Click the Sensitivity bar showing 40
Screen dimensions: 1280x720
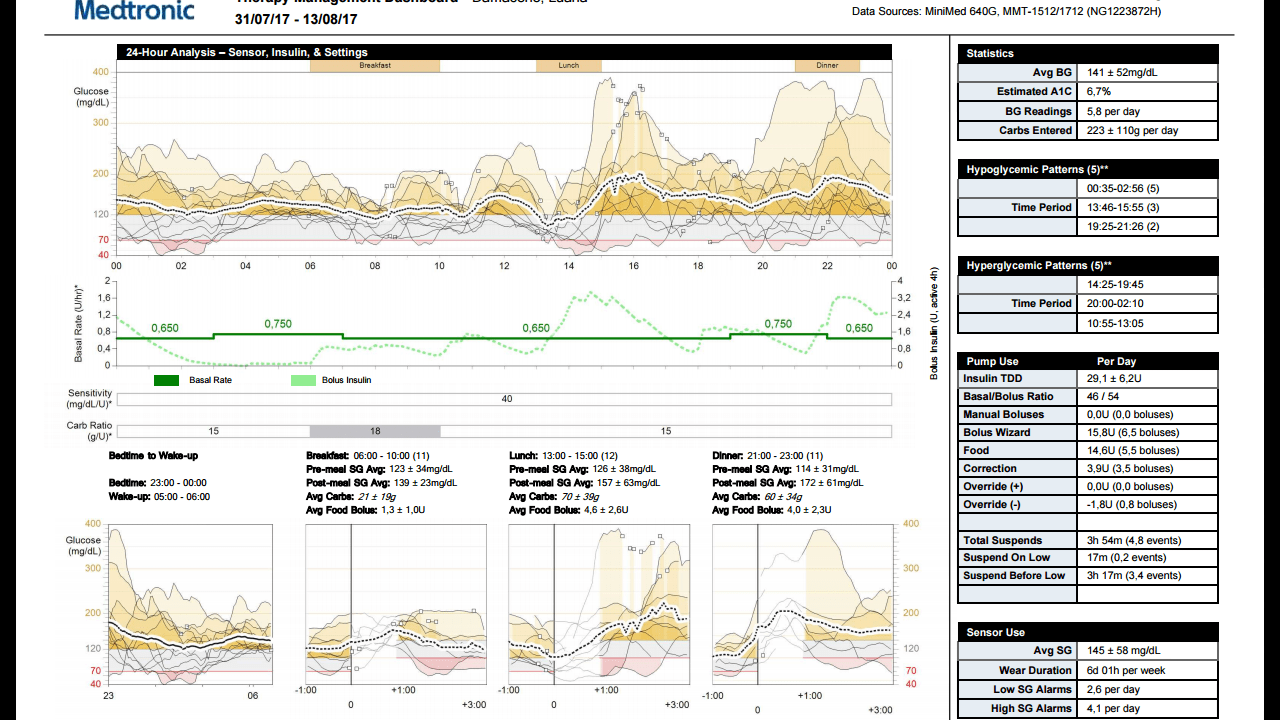pos(506,399)
